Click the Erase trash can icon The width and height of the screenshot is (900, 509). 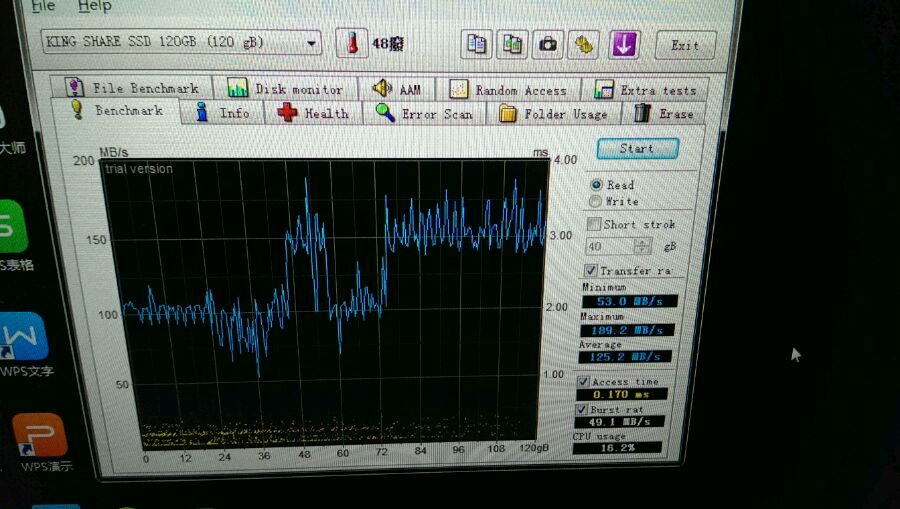coord(642,113)
